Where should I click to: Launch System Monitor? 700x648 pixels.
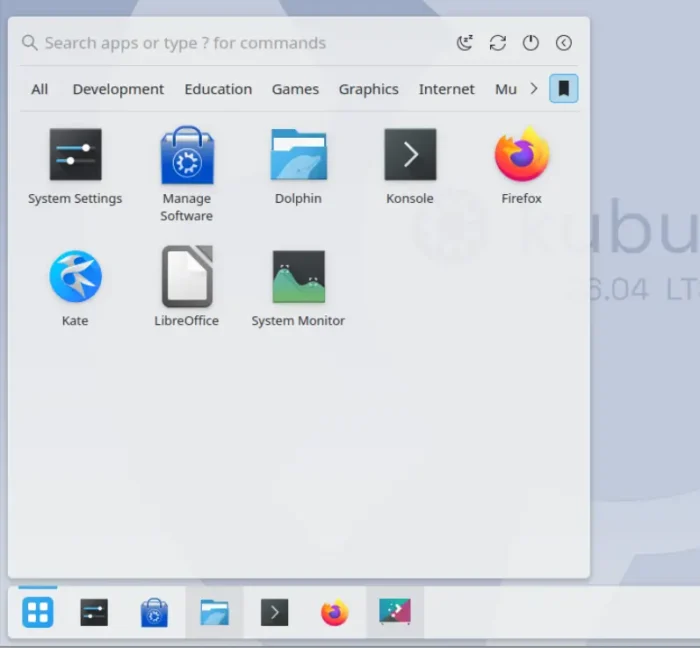click(x=298, y=288)
